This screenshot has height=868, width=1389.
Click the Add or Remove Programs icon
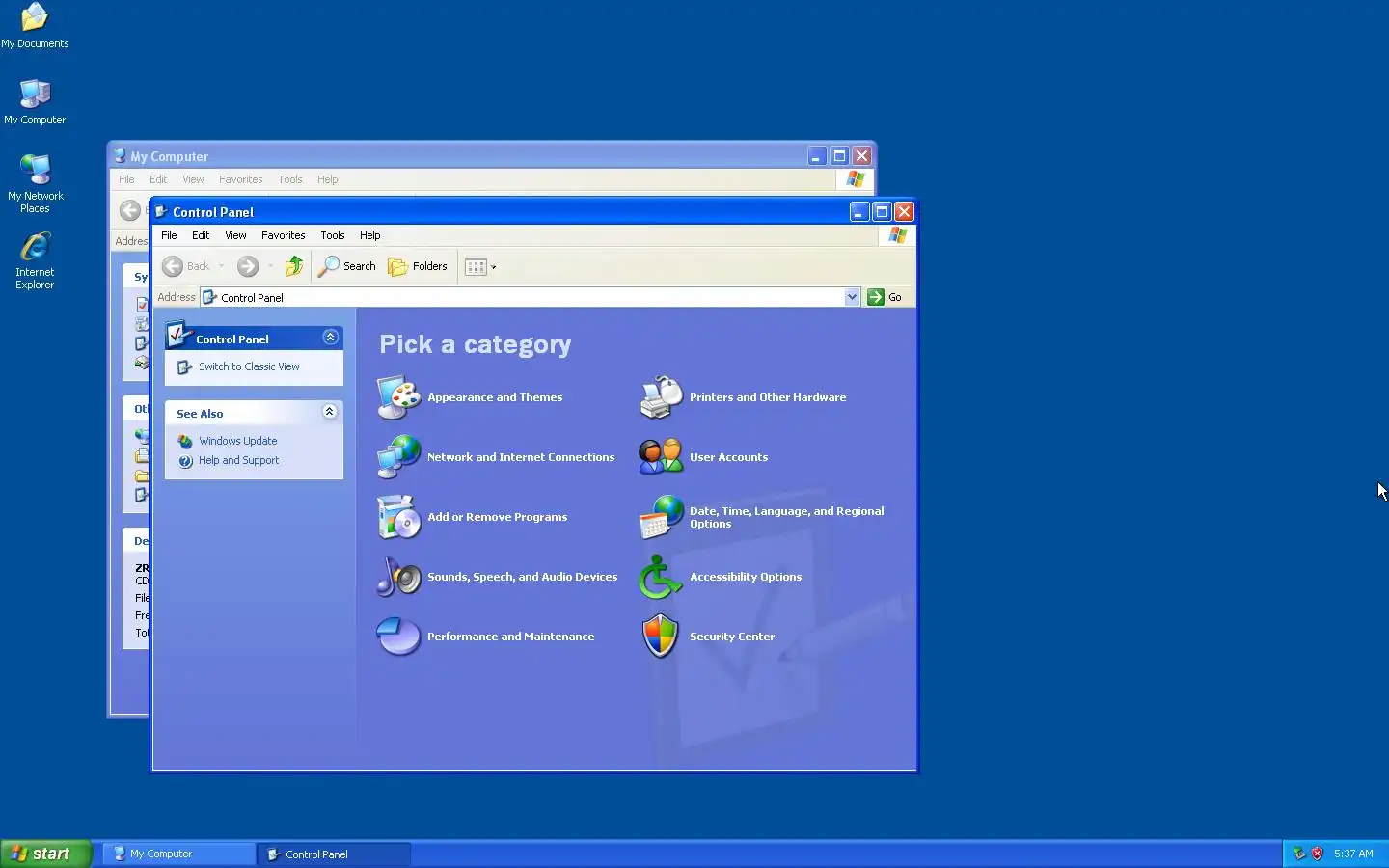pos(398,517)
